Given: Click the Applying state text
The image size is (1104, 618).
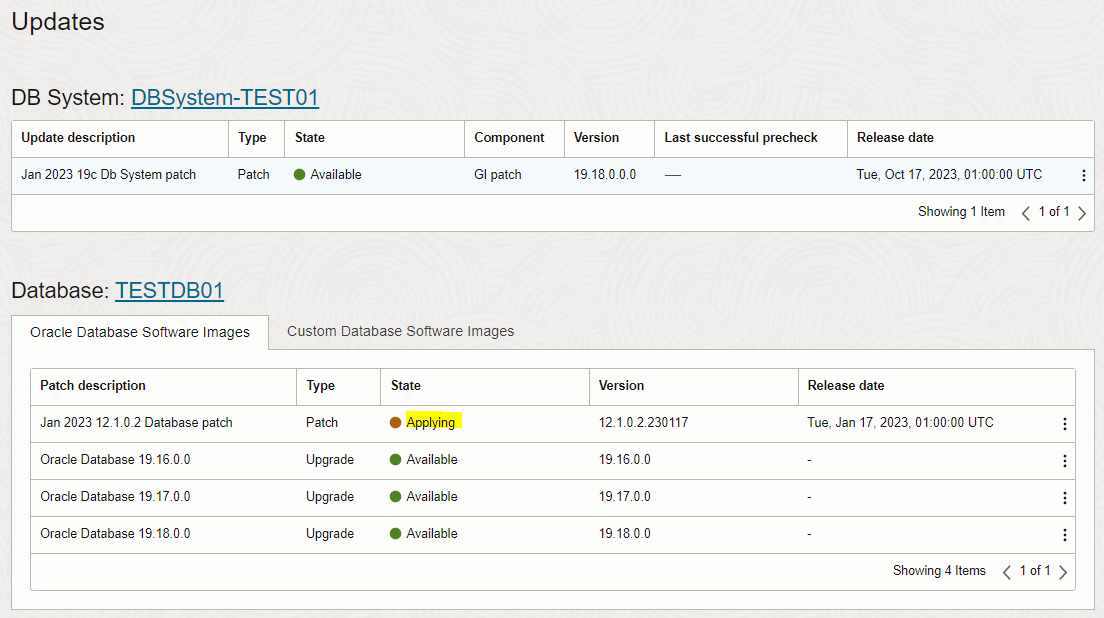Looking at the screenshot, I should pyautogui.click(x=430, y=422).
